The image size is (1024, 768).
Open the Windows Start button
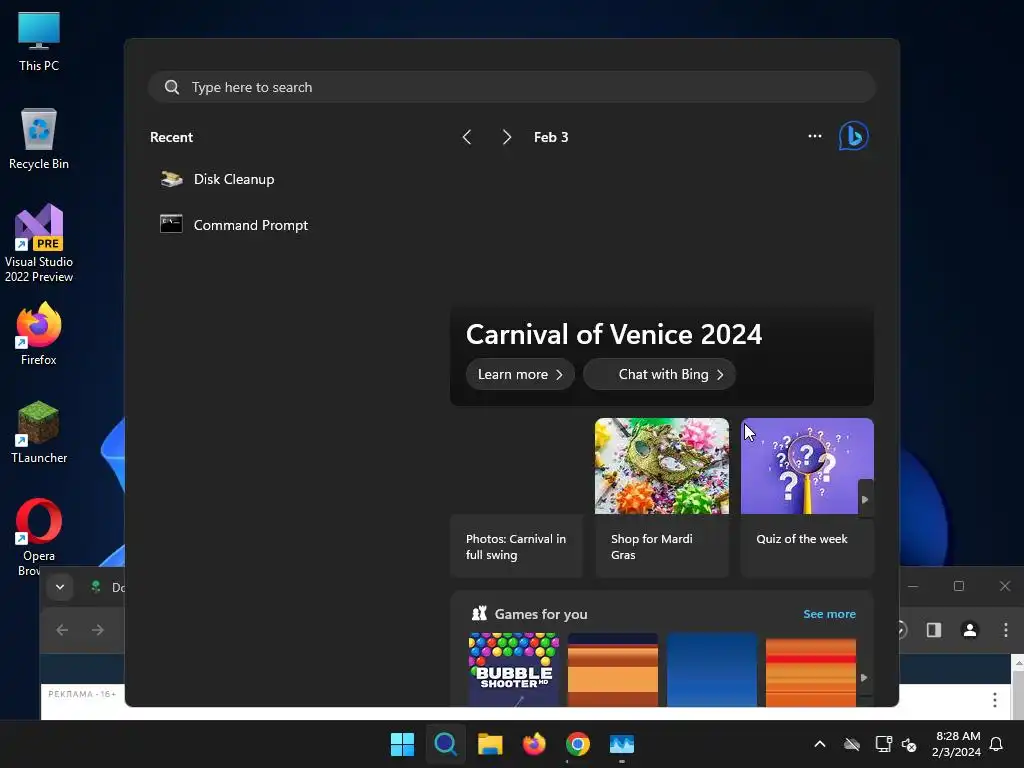[x=402, y=744]
